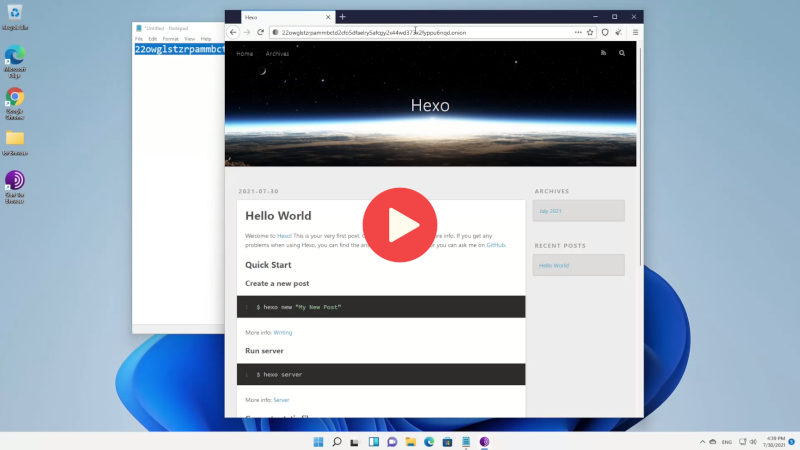Click the Archives link in site navigation

point(277,53)
